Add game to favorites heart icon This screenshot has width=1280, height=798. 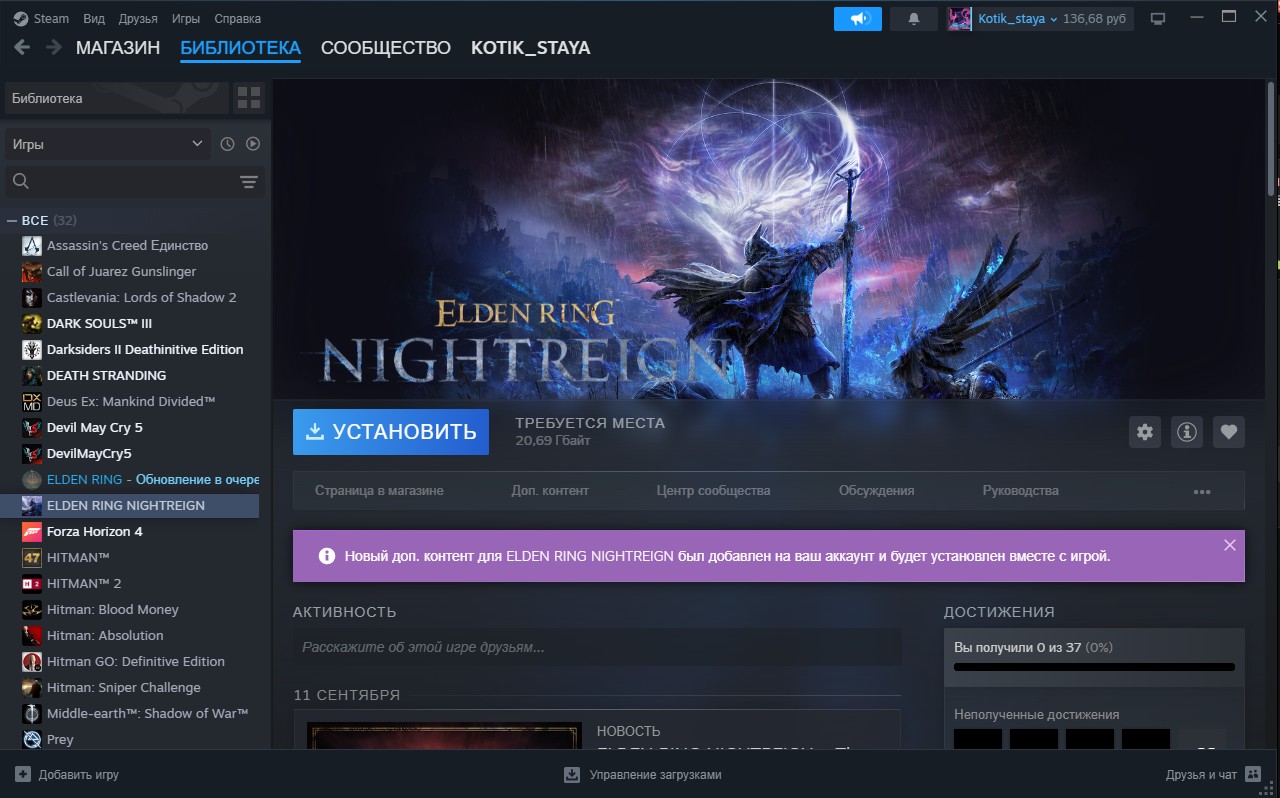(x=1229, y=432)
